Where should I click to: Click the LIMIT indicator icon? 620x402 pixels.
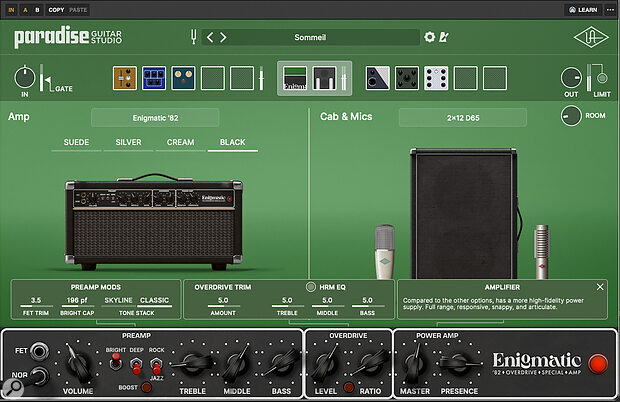pyautogui.click(x=602, y=78)
